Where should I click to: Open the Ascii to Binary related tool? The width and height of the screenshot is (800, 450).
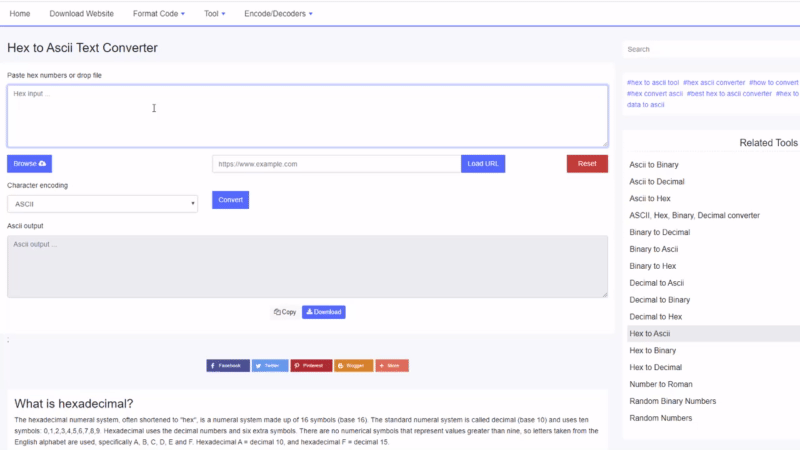[654, 164]
